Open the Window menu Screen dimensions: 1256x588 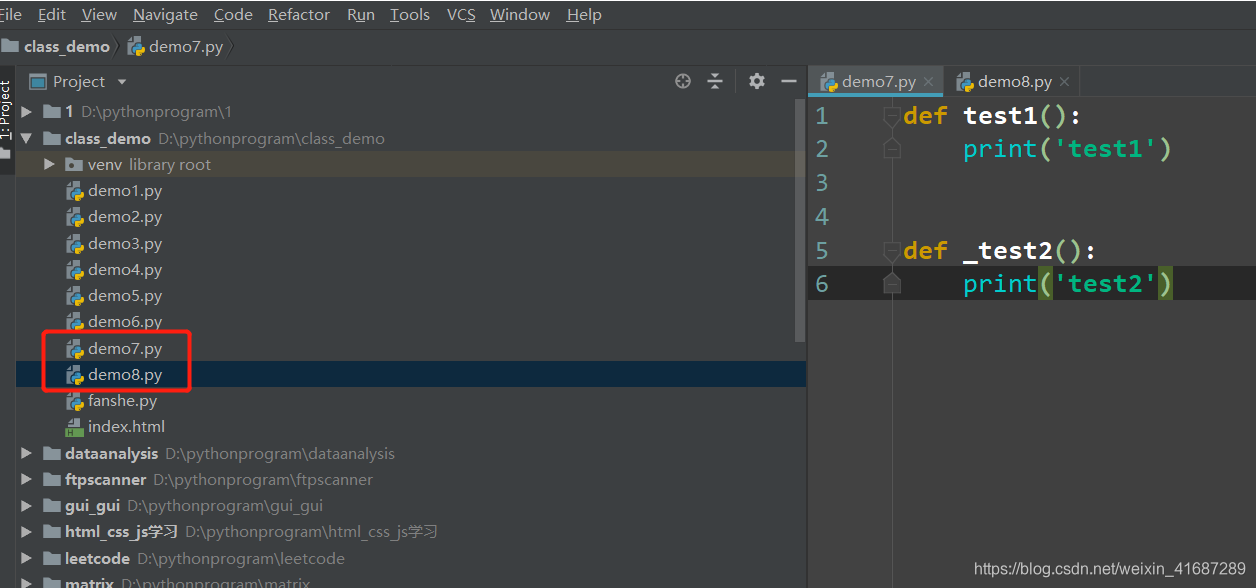point(520,14)
